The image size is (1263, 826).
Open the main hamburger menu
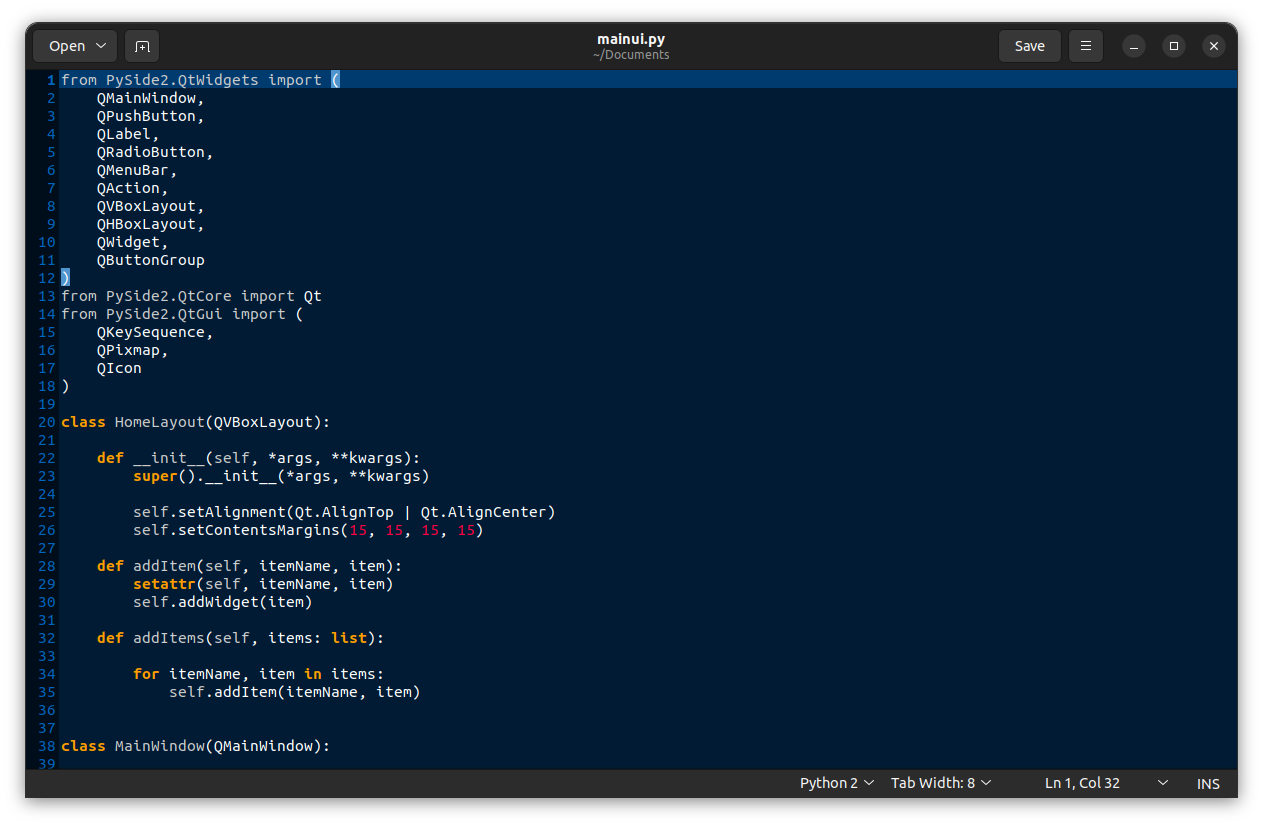coord(1085,46)
